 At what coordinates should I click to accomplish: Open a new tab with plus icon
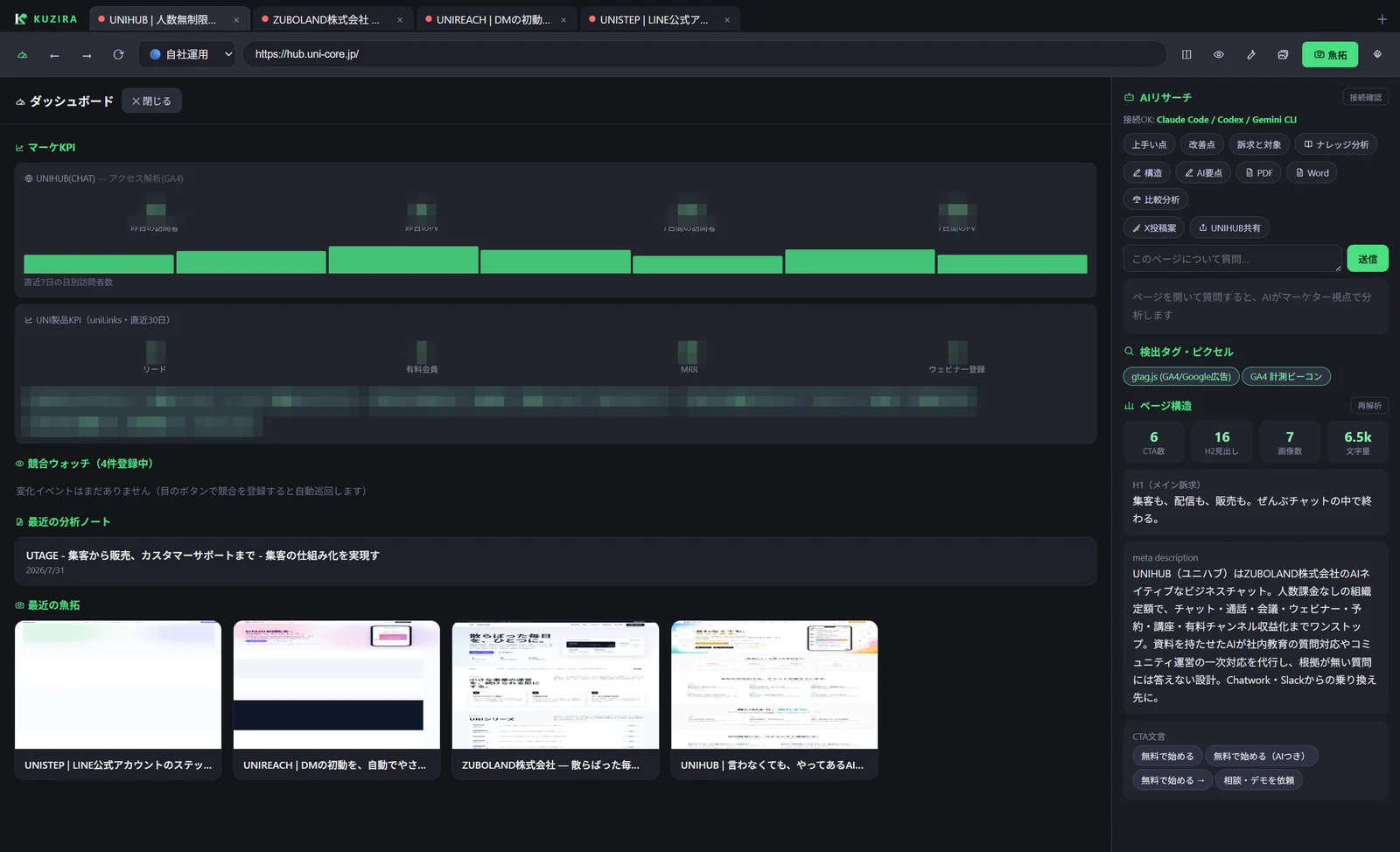(1382, 19)
